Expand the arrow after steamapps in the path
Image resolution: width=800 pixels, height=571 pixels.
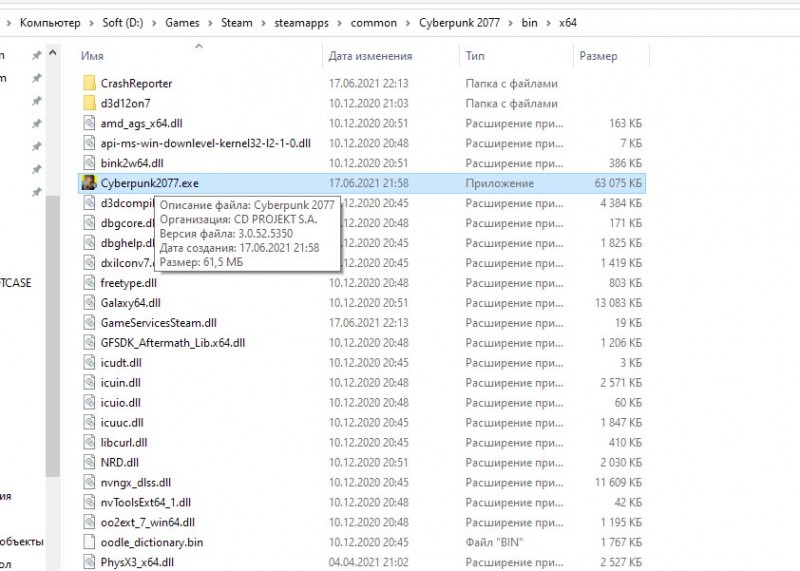point(339,23)
